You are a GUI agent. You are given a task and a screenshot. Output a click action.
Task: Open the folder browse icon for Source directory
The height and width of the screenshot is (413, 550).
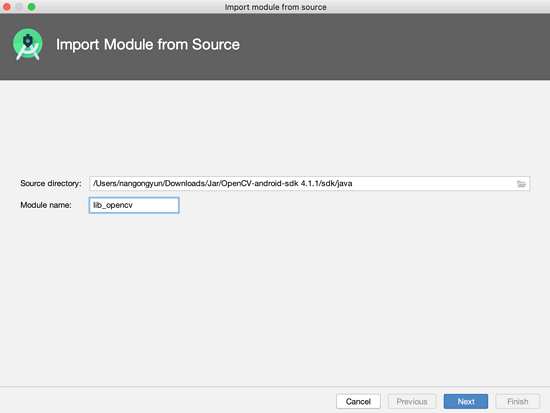point(521,184)
